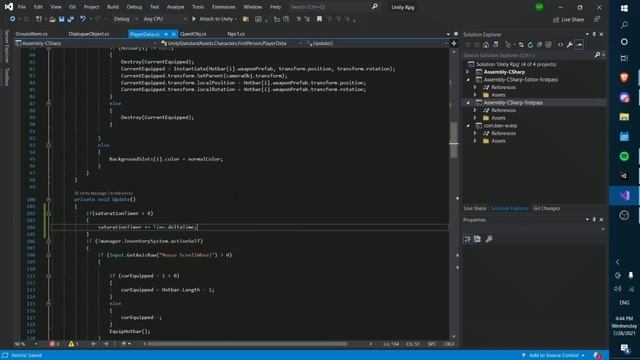Toggle auto-hide pin on Solution Explorer panel
Image resolution: width=640 pixels, height=360 pixels.
tap(594, 34)
